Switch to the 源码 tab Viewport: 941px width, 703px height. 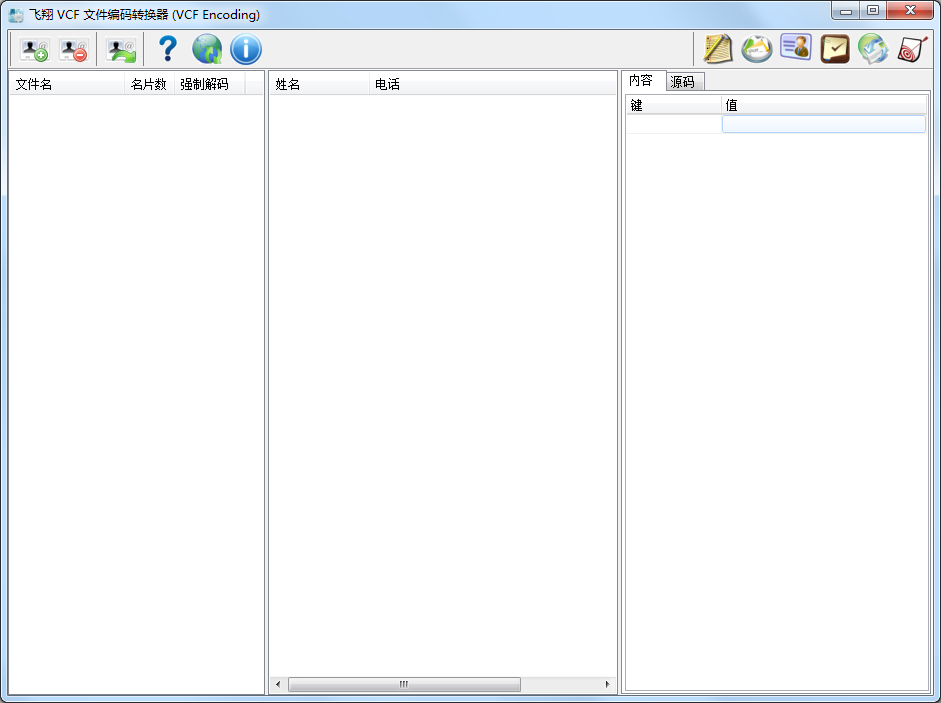(684, 81)
